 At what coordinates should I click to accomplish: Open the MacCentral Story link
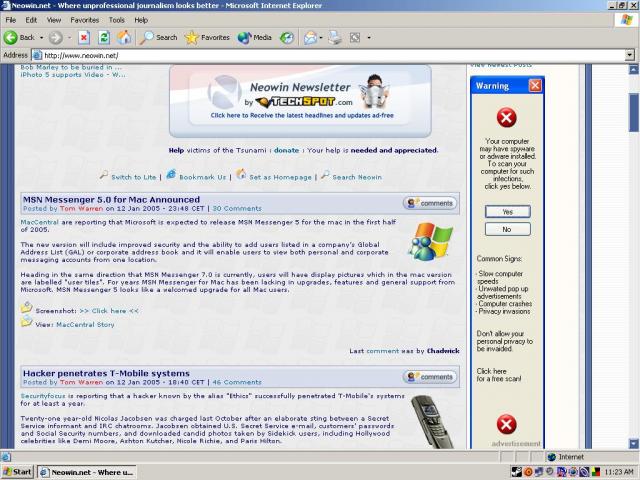(85, 325)
